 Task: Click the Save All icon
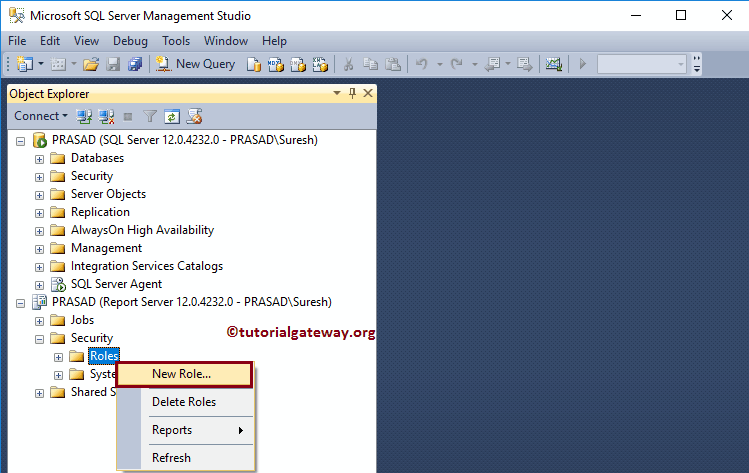pyautogui.click(x=135, y=64)
